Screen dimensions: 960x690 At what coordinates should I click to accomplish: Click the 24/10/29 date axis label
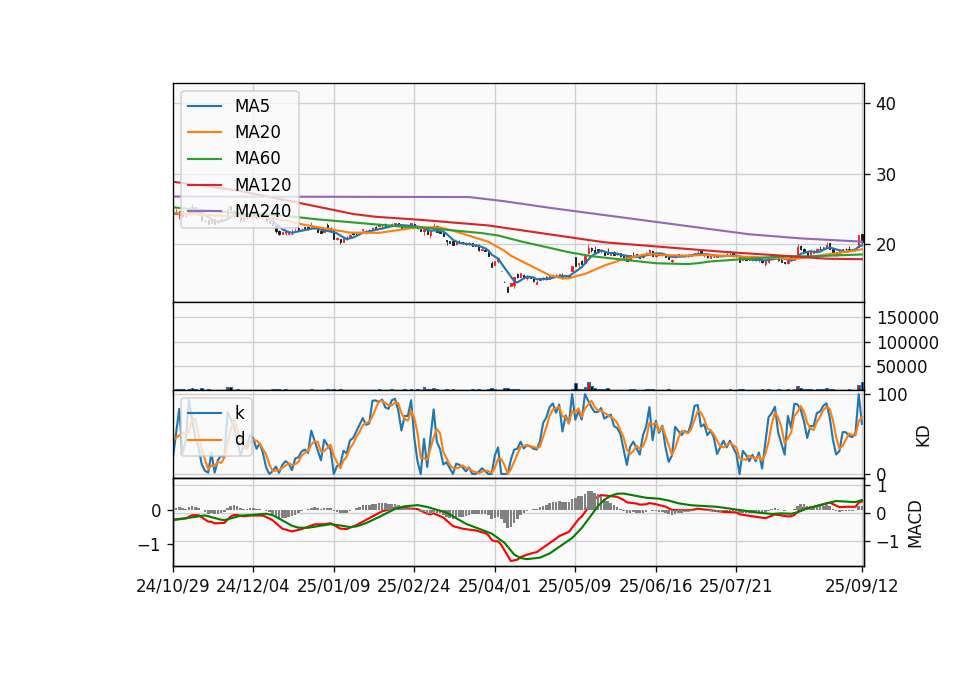coord(173,587)
